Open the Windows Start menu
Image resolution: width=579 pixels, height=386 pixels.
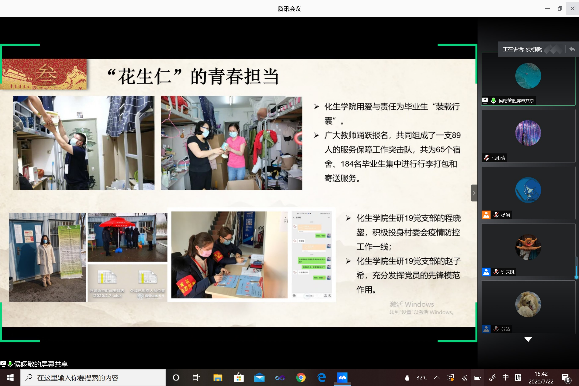(x=10, y=378)
